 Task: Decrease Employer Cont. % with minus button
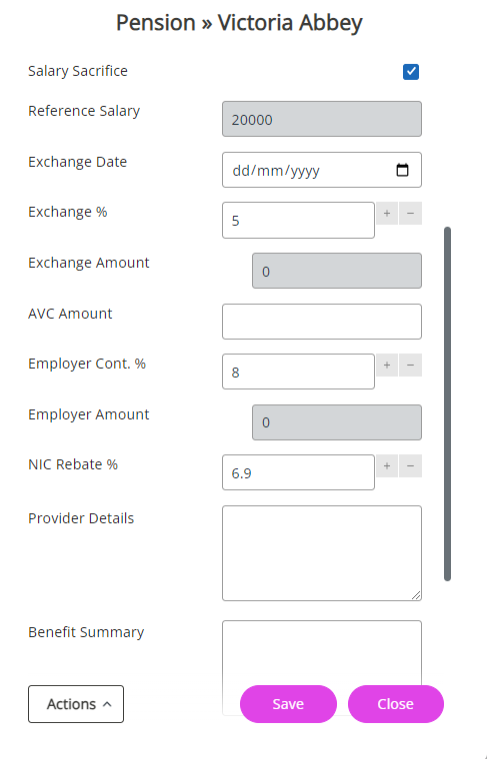(411, 365)
